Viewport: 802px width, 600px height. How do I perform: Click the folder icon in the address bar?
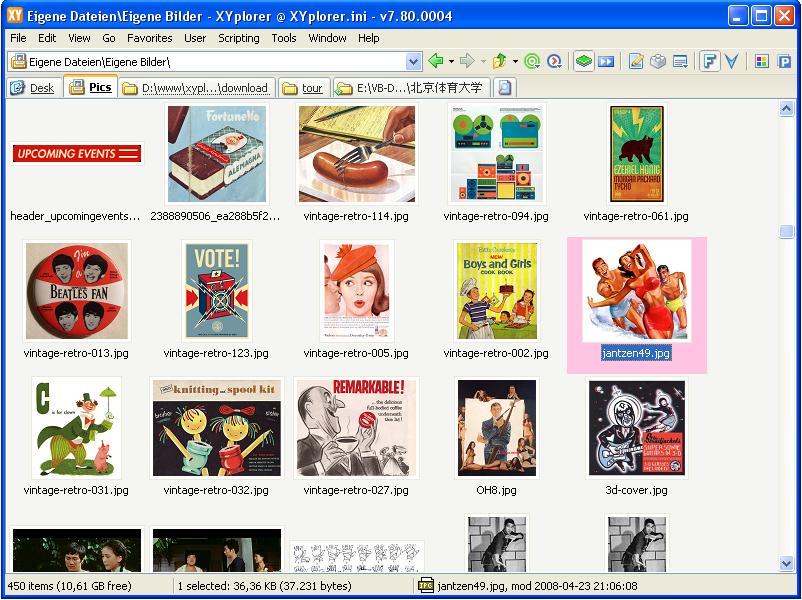(x=18, y=62)
